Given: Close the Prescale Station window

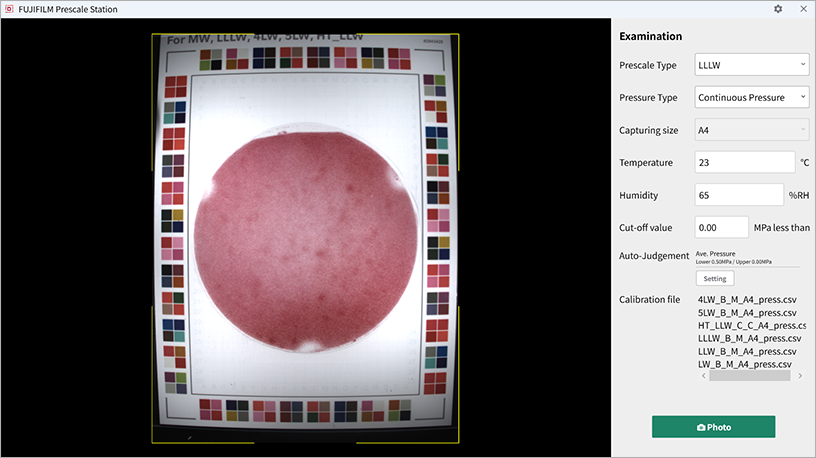Looking at the screenshot, I should [803, 9].
